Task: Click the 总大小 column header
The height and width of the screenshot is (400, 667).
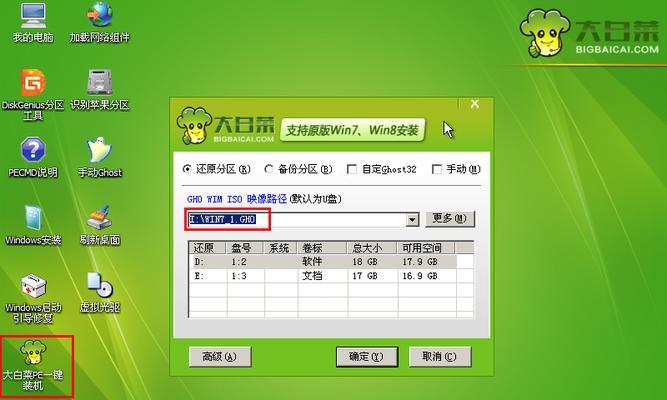Action: pos(372,248)
